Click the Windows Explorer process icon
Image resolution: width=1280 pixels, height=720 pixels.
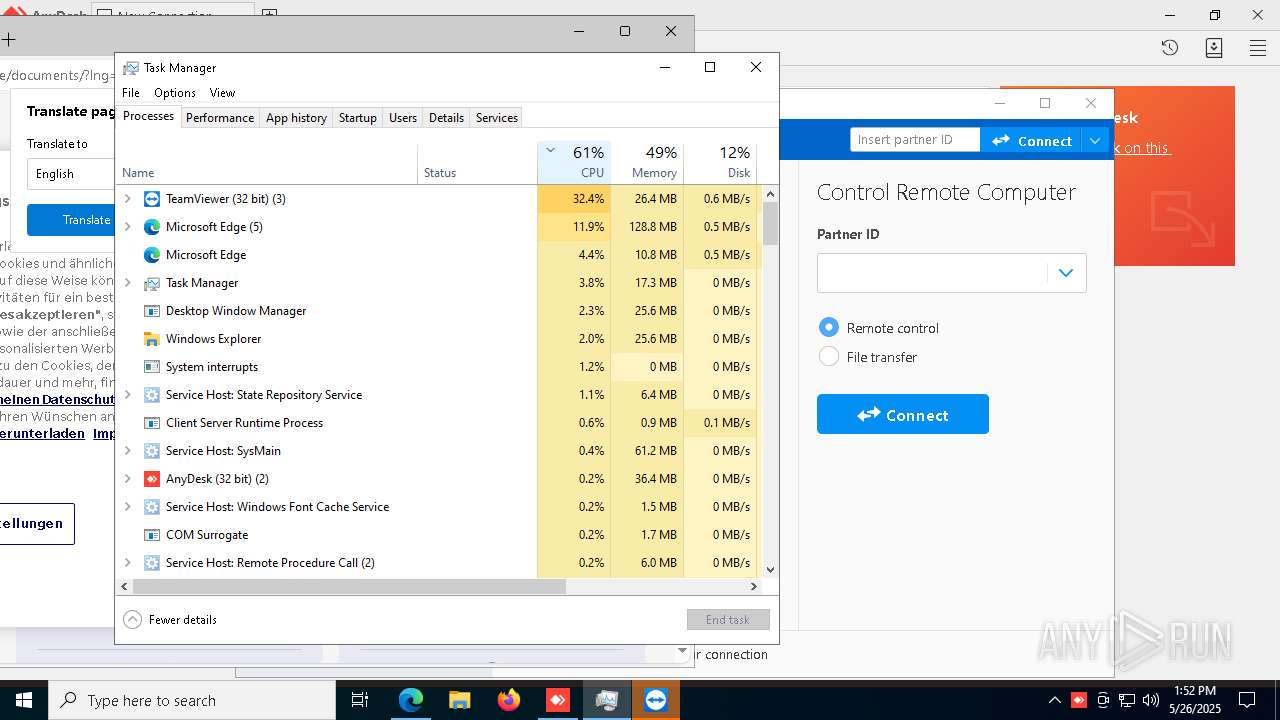[152, 339]
